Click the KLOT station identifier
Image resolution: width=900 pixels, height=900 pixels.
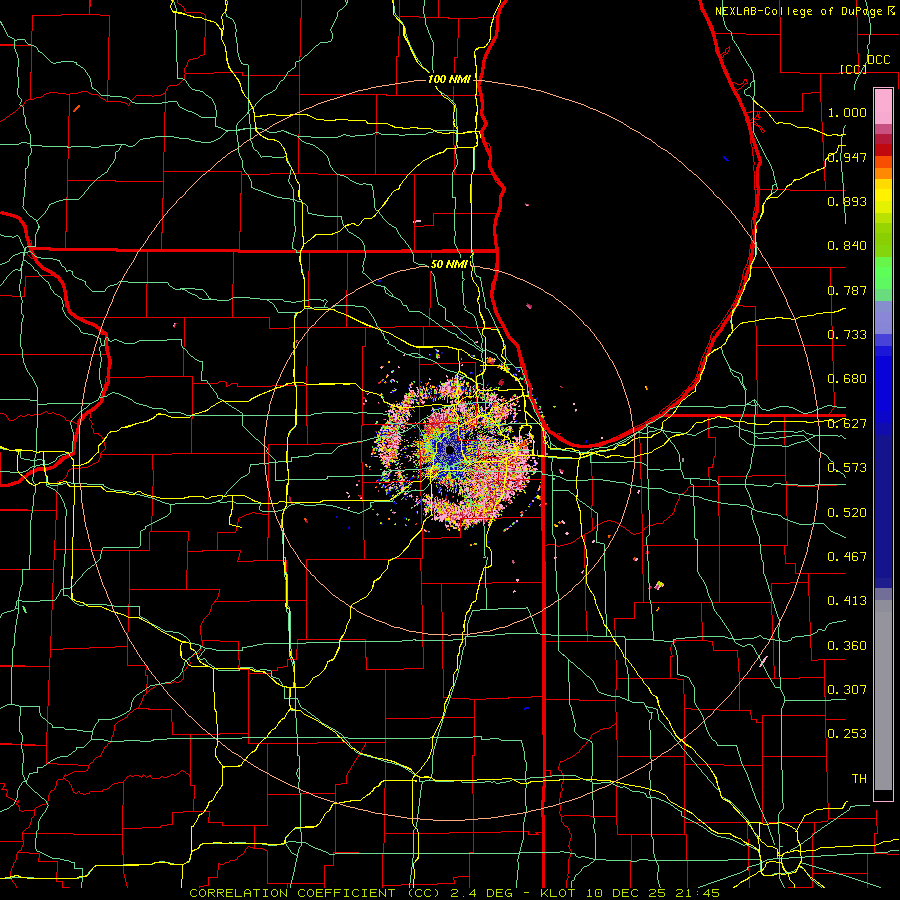557,893
